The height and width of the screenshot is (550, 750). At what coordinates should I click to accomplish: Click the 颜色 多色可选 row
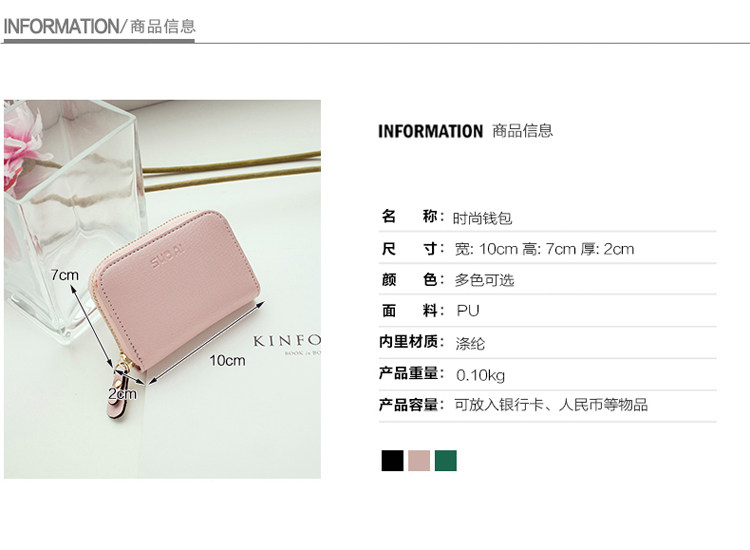pyautogui.click(x=547, y=280)
